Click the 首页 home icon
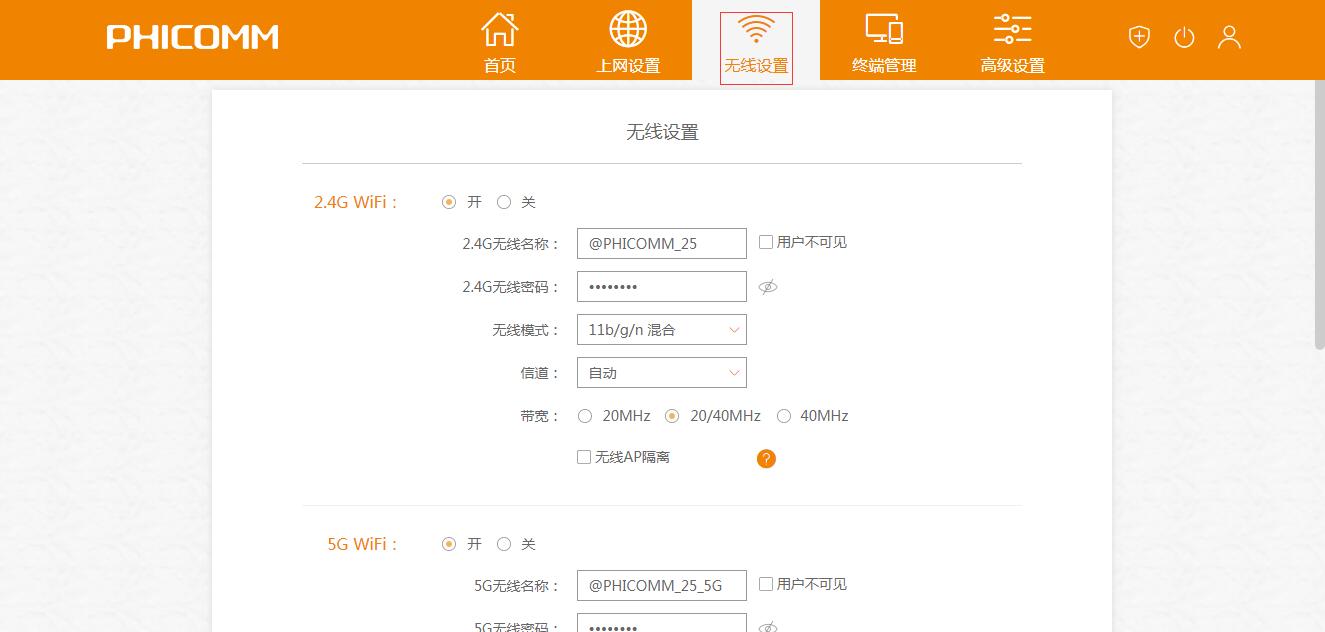Screen dimensions: 1325x632 coord(499,29)
